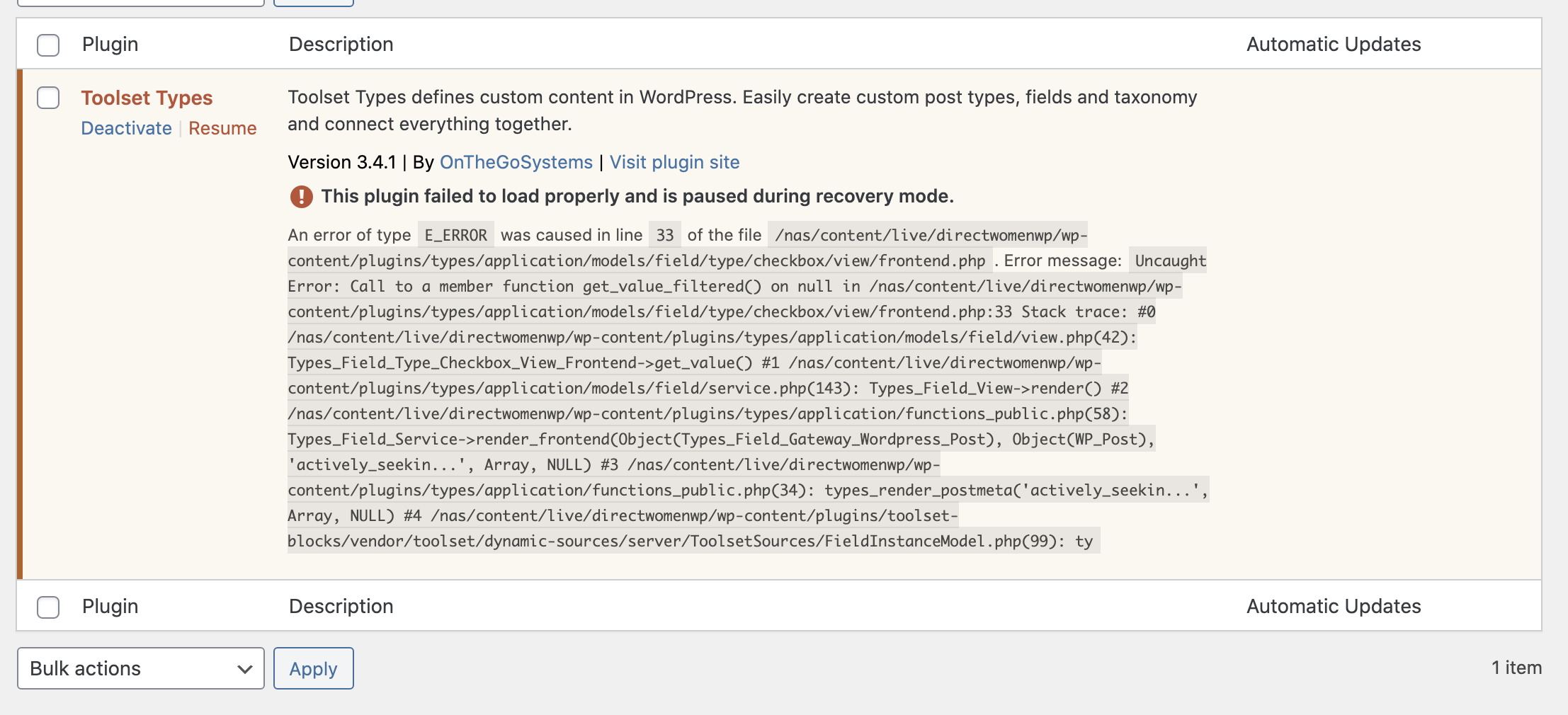Click the Version 3.4.1 text

click(342, 162)
